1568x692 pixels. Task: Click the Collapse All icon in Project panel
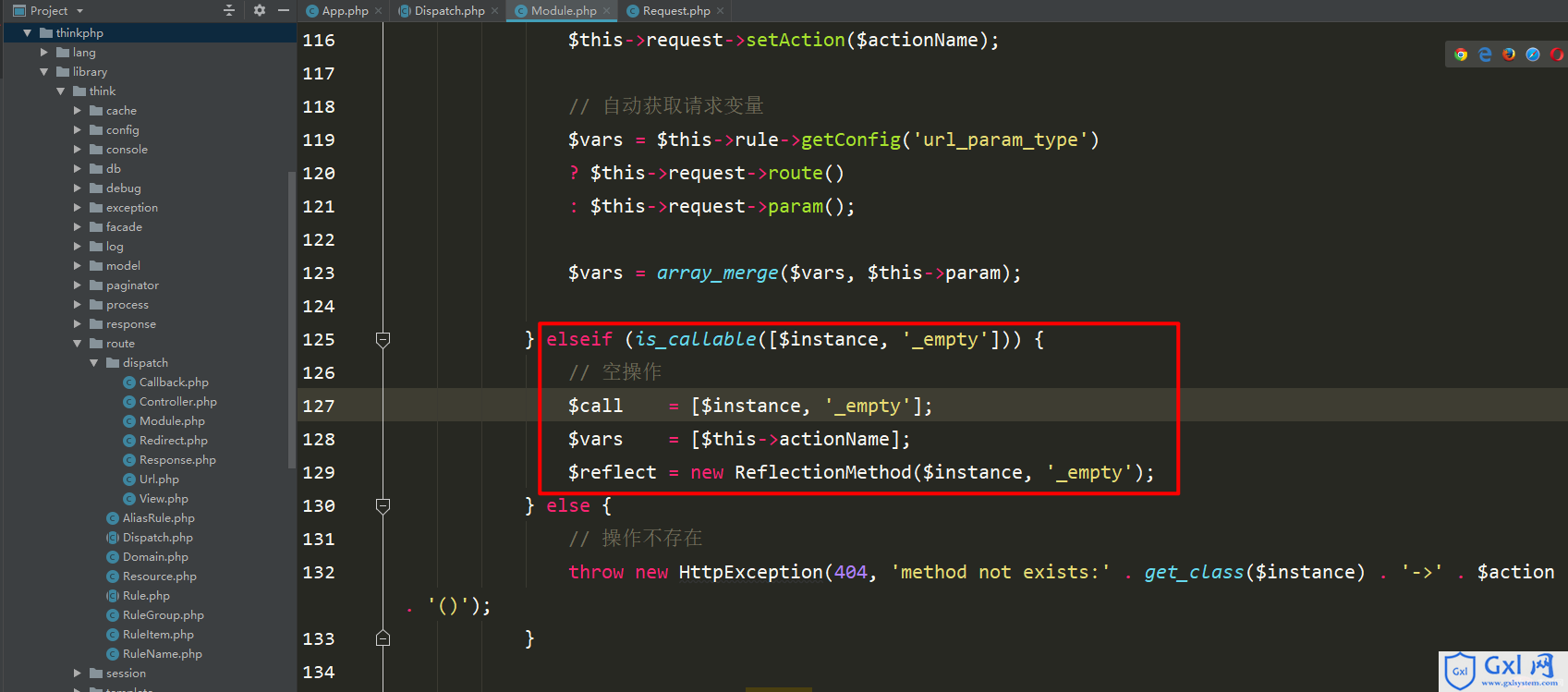click(x=229, y=10)
